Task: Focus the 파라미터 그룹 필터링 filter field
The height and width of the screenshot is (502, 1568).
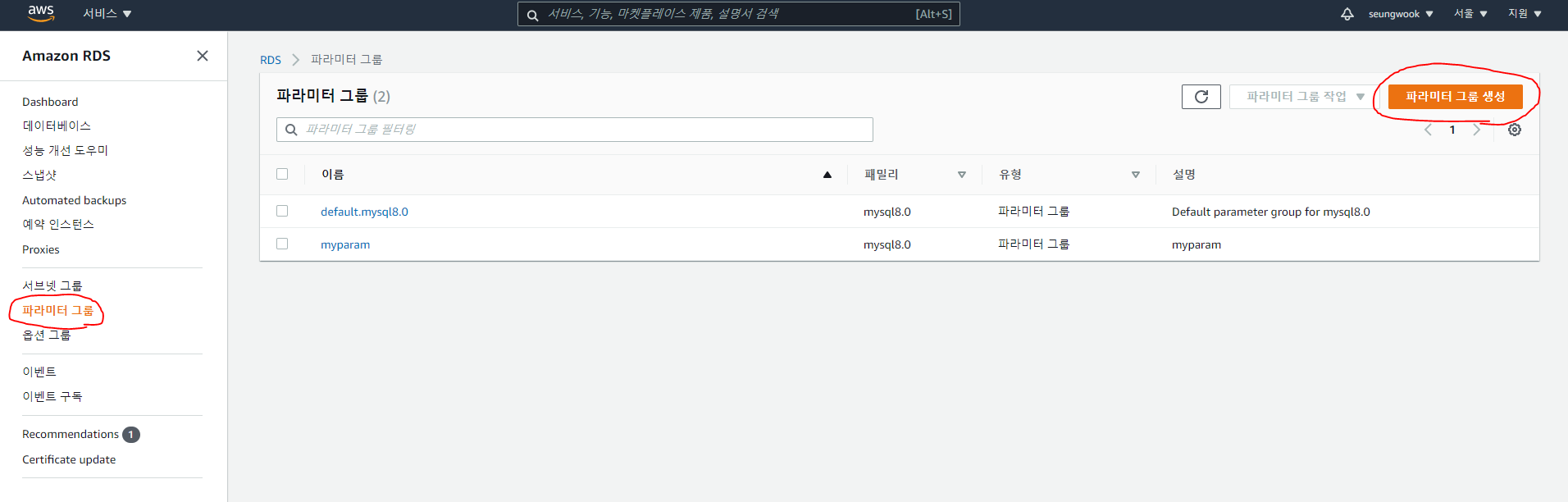Action: 575,130
